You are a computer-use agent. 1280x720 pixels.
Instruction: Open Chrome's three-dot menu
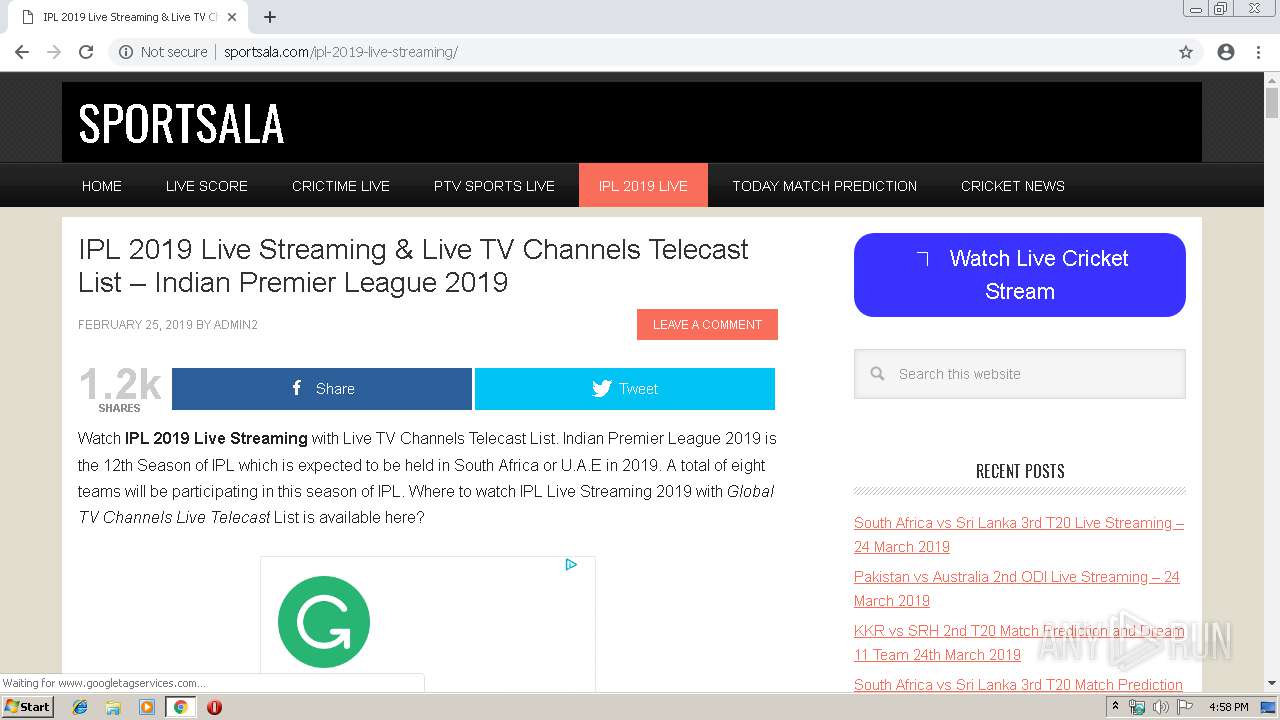coord(1258,52)
